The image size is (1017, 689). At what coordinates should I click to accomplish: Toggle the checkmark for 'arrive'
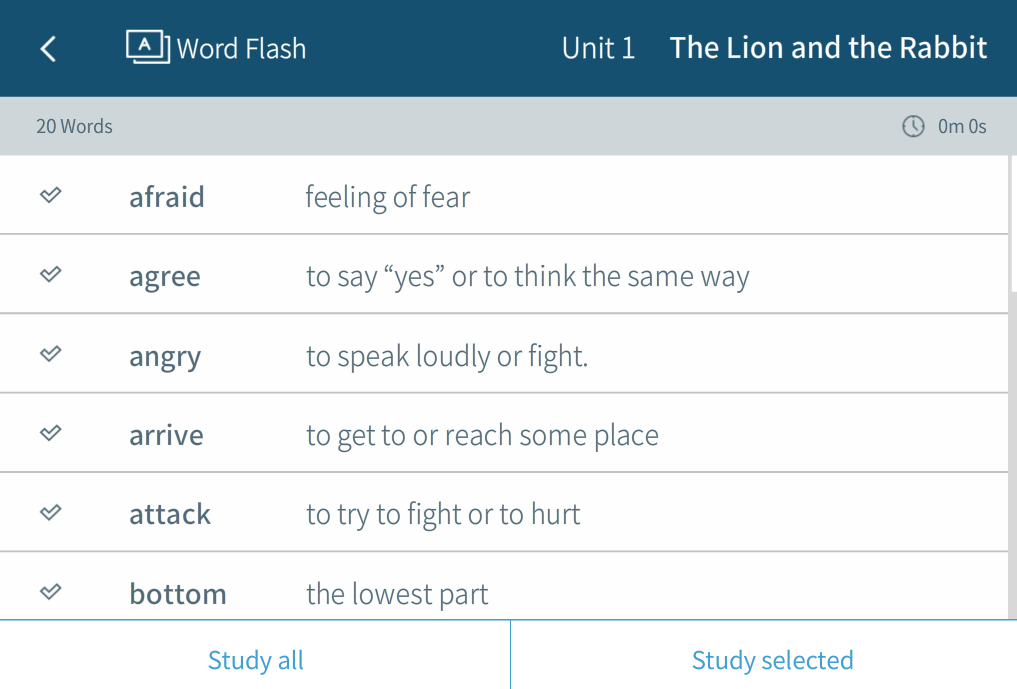(51, 433)
